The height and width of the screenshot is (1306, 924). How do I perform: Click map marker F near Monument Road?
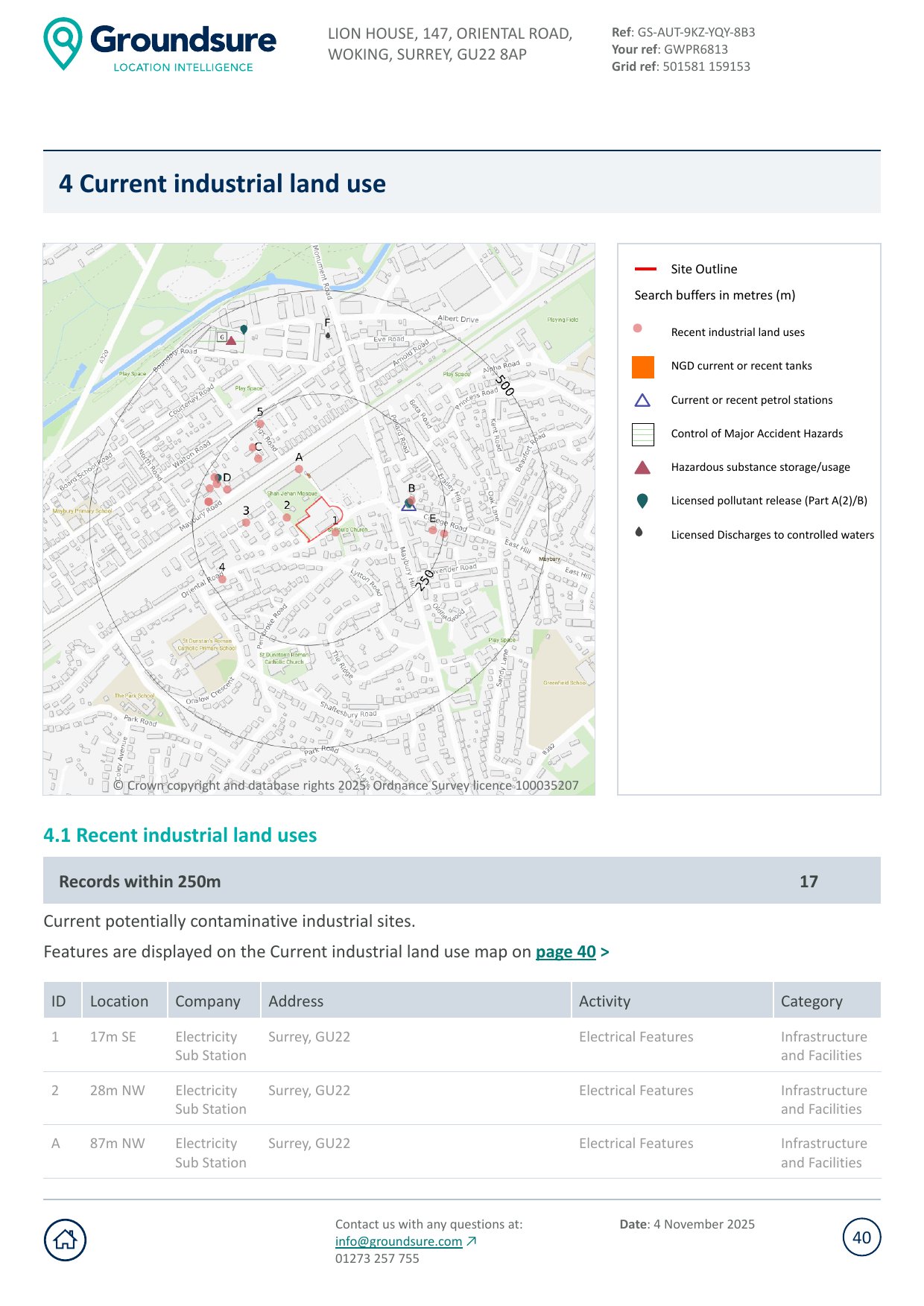(328, 335)
